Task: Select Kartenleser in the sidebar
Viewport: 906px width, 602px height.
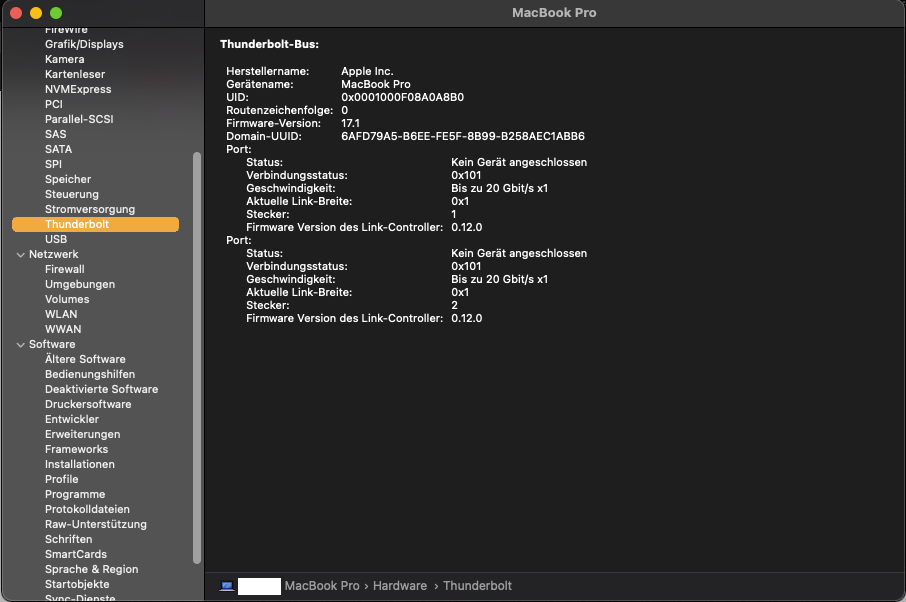Action: tap(75, 75)
